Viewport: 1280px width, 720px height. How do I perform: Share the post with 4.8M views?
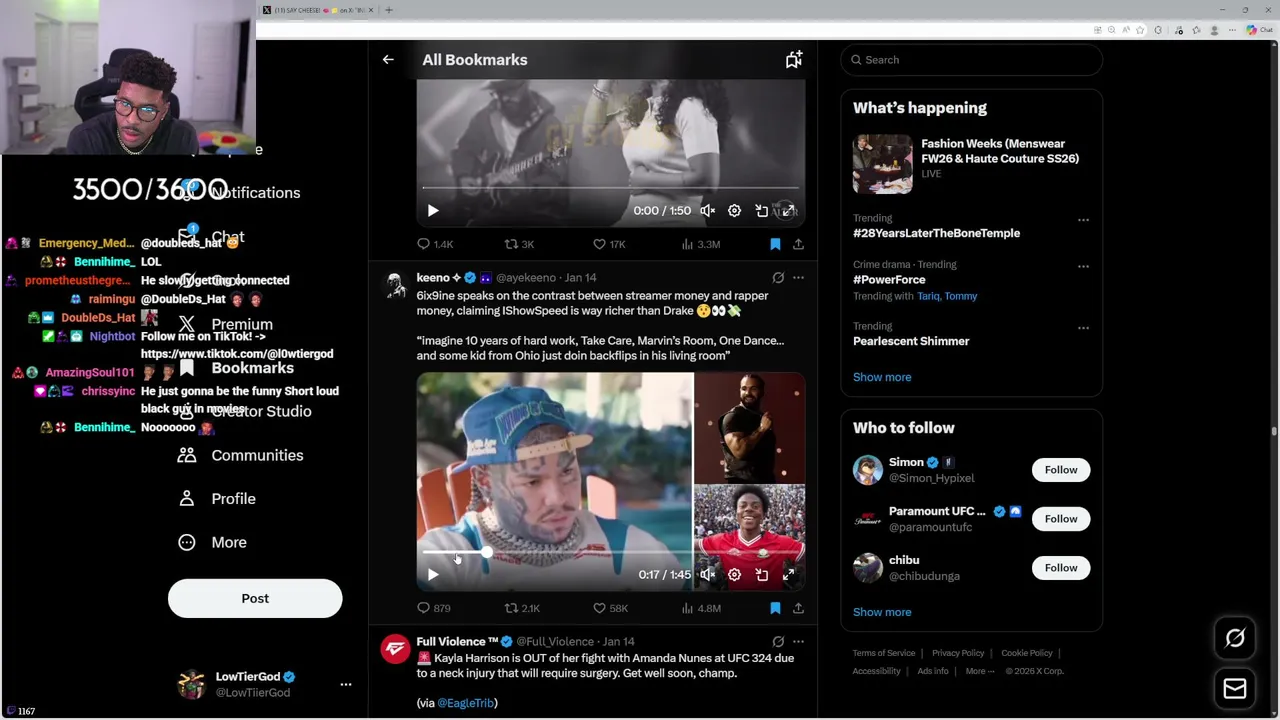[x=798, y=608]
